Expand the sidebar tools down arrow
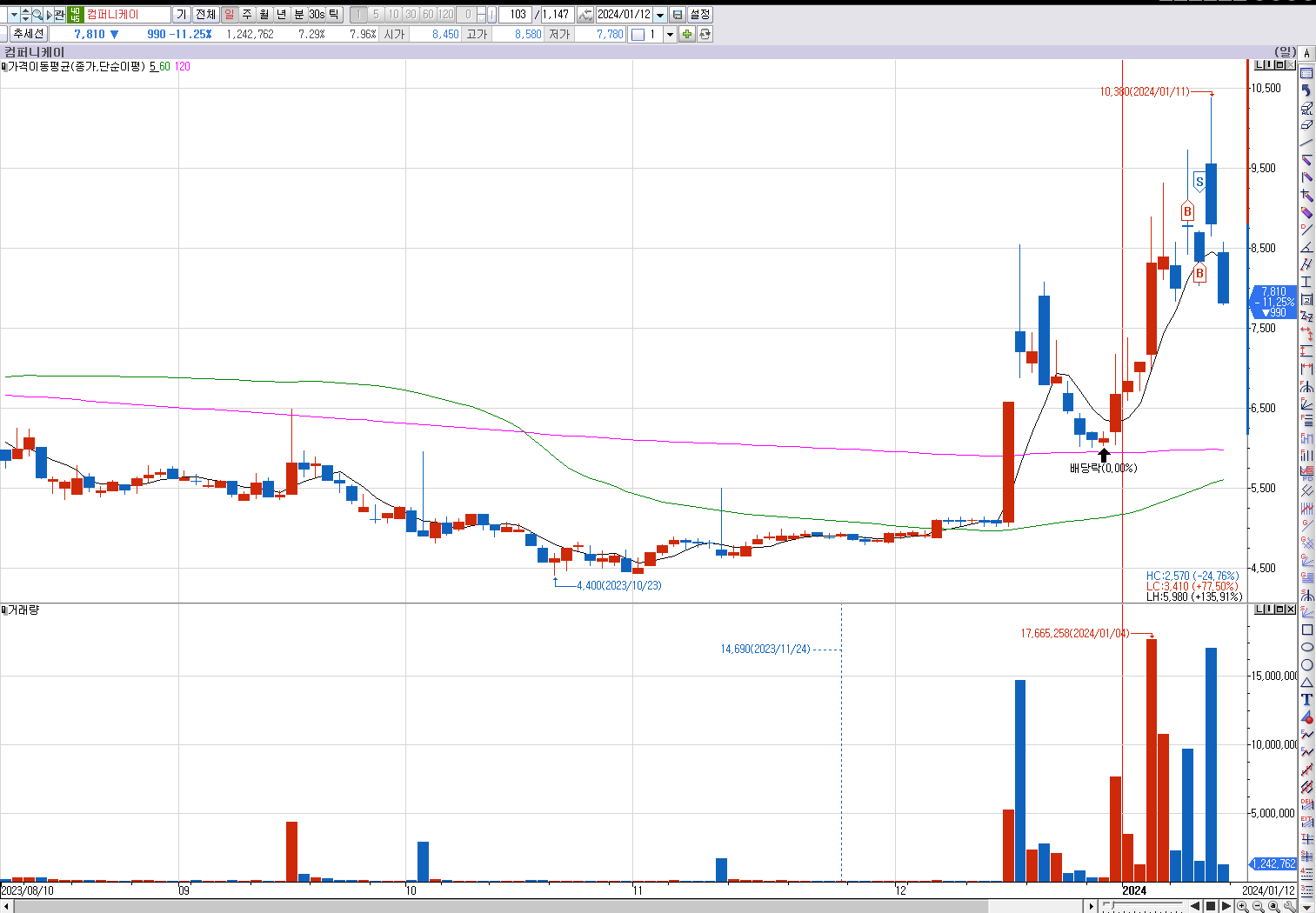 tap(1307, 907)
